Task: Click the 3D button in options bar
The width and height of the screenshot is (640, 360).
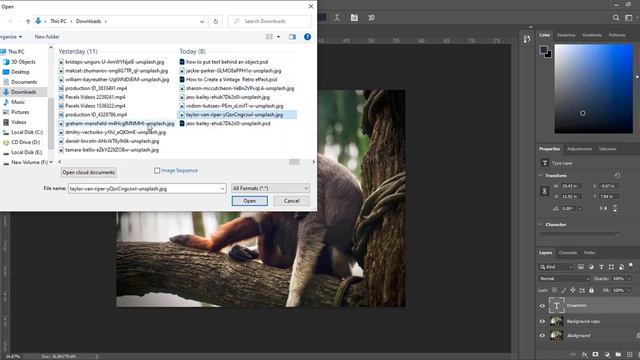Action: coord(371,18)
